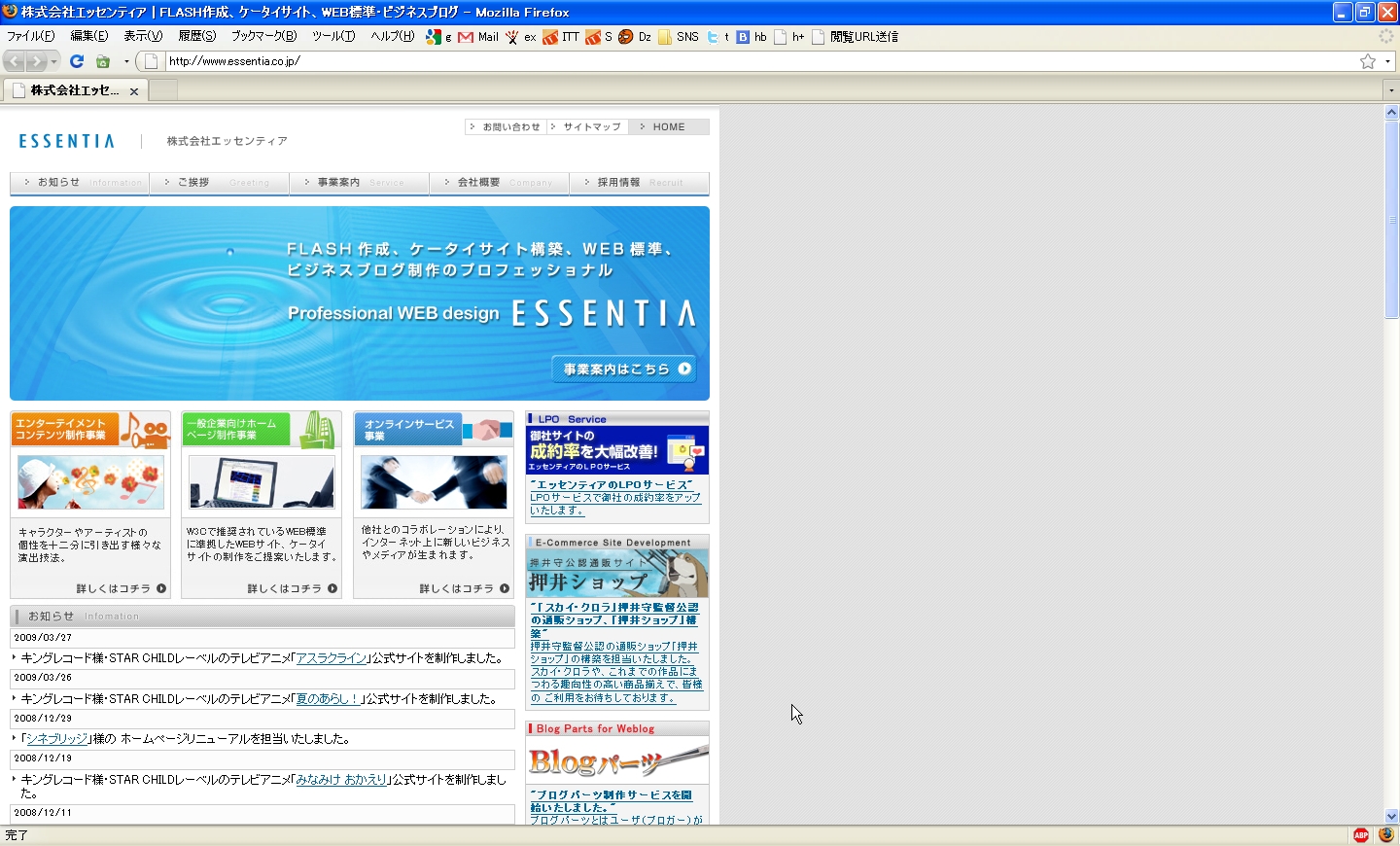Go to the 'お知らせ Information' nav tab
The height and width of the screenshot is (846, 1400).
pyautogui.click(x=80, y=183)
